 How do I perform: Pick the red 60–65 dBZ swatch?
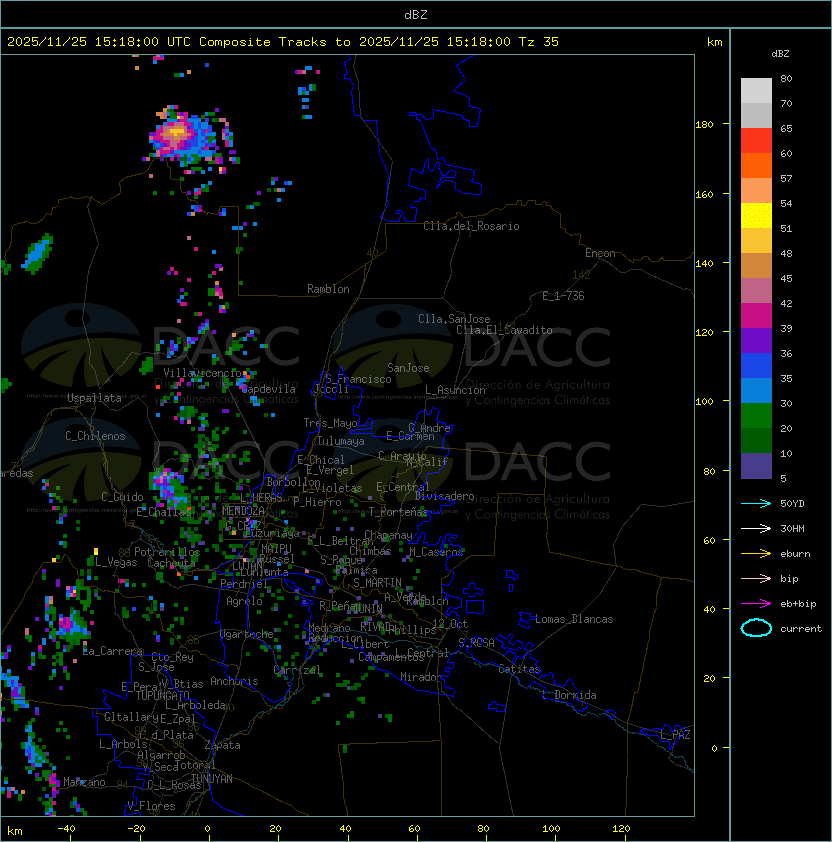pos(756,141)
